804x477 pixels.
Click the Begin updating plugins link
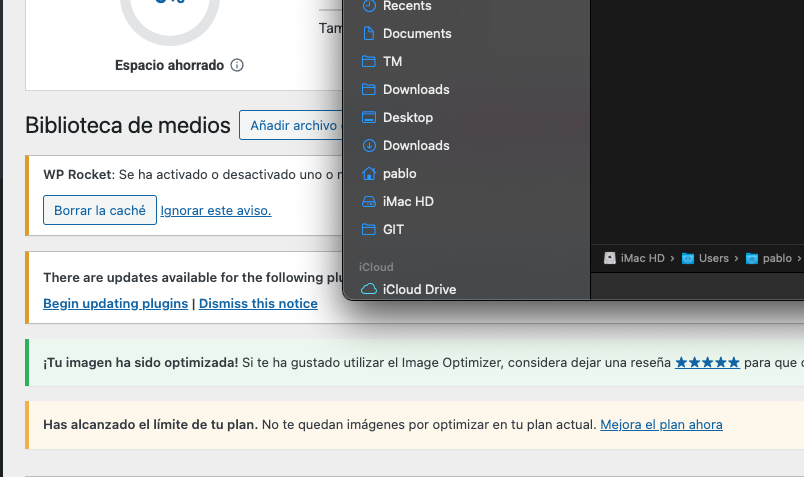click(x=115, y=303)
